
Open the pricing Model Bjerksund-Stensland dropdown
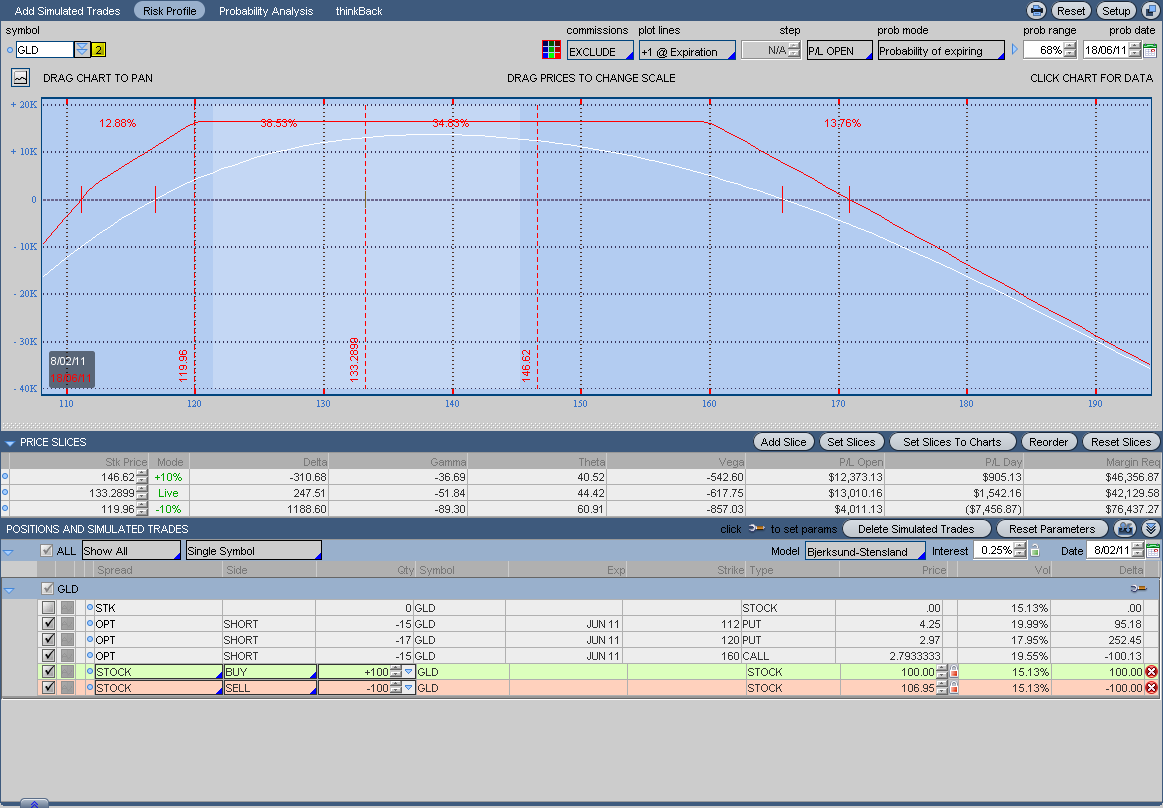coord(865,551)
